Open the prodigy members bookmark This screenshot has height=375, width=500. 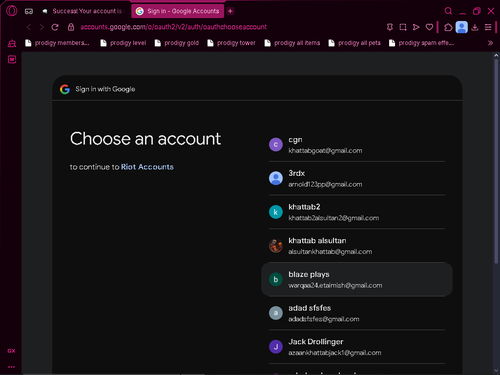pyautogui.click(x=57, y=43)
